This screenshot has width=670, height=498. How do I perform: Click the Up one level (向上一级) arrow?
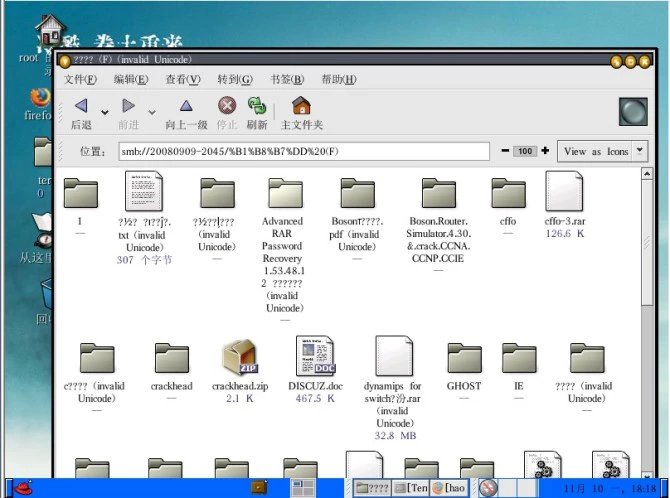[x=186, y=106]
